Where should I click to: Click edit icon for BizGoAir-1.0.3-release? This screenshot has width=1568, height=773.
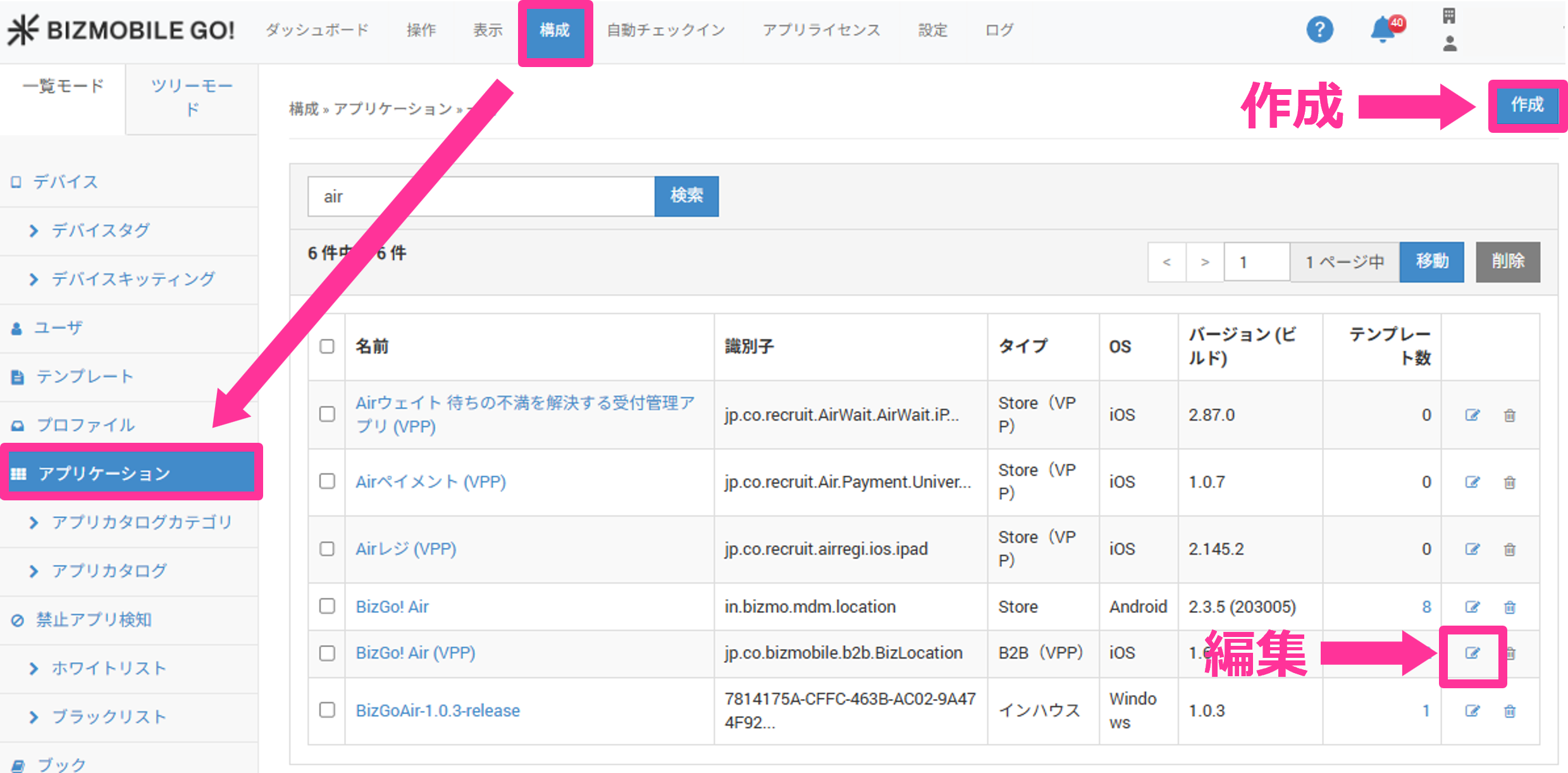click(x=1472, y=711)
